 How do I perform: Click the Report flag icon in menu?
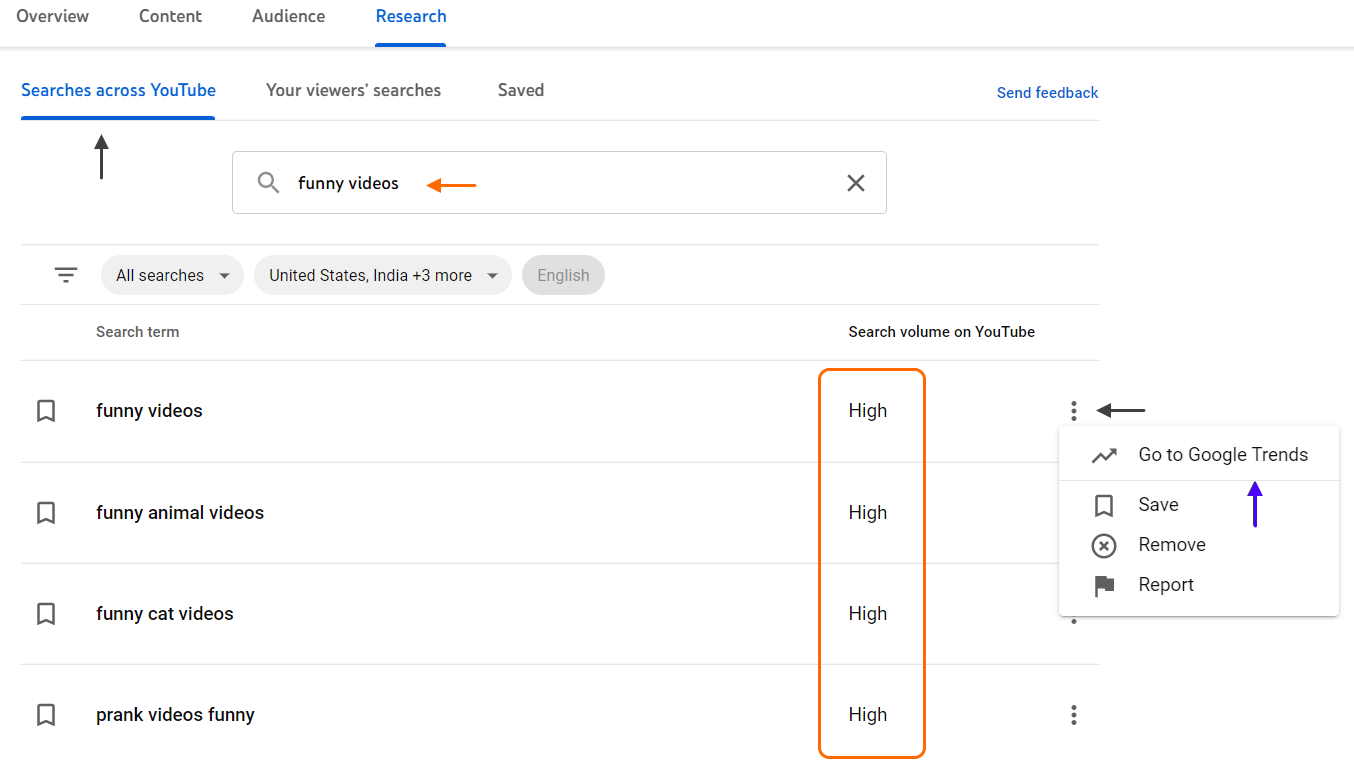1104,586
